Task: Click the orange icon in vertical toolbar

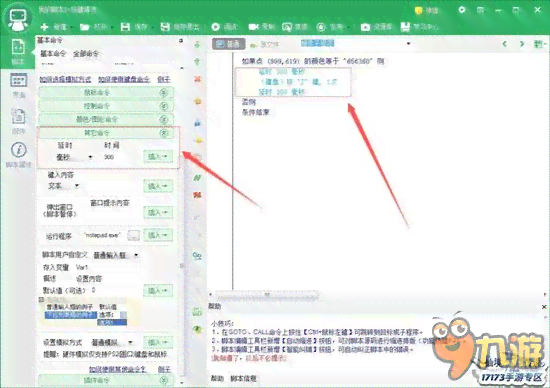Action: pyautogui.click(x=198, y=101)
